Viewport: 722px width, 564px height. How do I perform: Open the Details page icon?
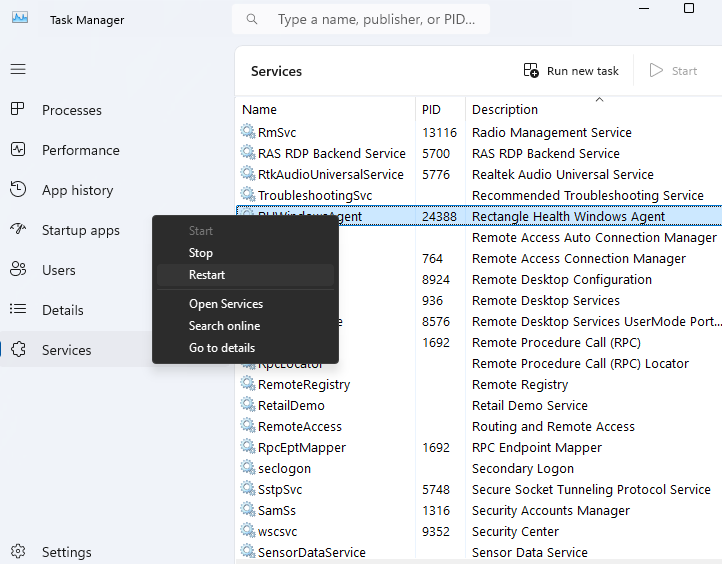pyautogui.click(x=18, y=309)
